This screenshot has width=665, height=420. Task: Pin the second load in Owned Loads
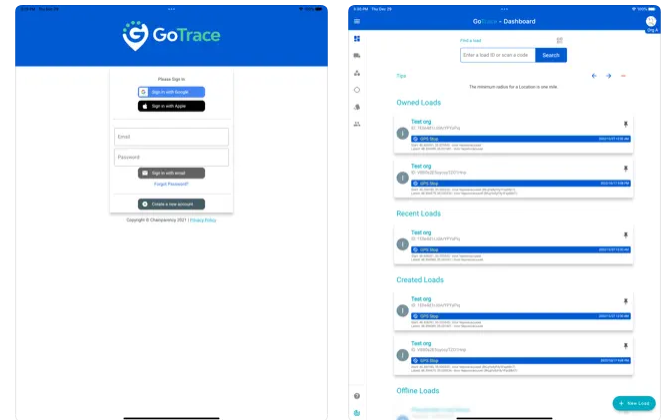coord(626,169)
